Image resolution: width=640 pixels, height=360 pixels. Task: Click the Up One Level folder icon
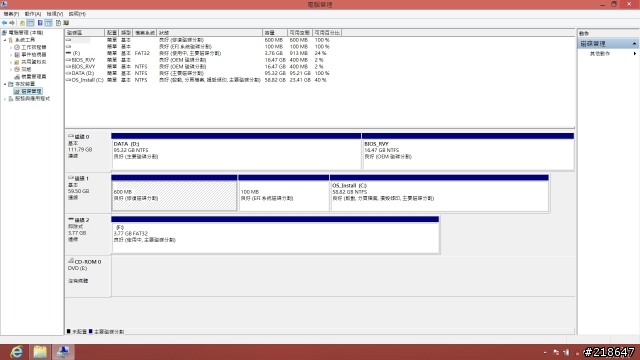tap(22, 23)
